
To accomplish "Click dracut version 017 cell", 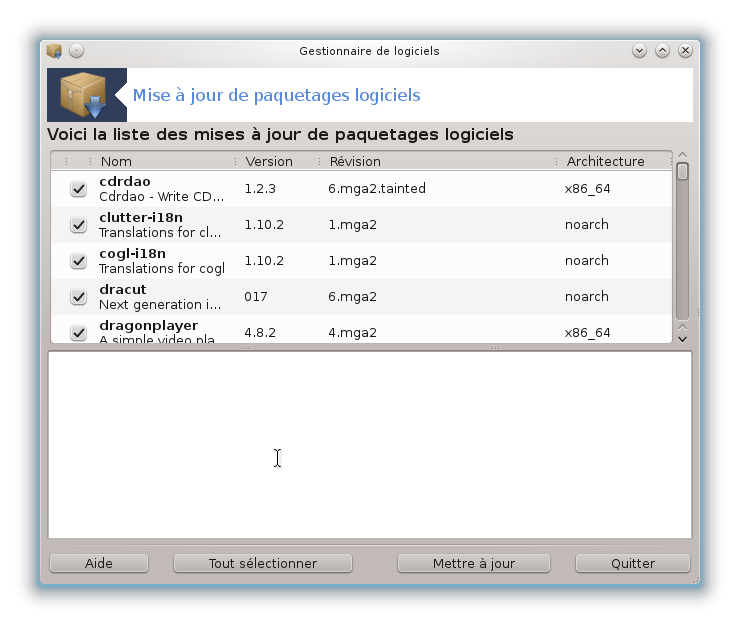I will coord(256,296).
